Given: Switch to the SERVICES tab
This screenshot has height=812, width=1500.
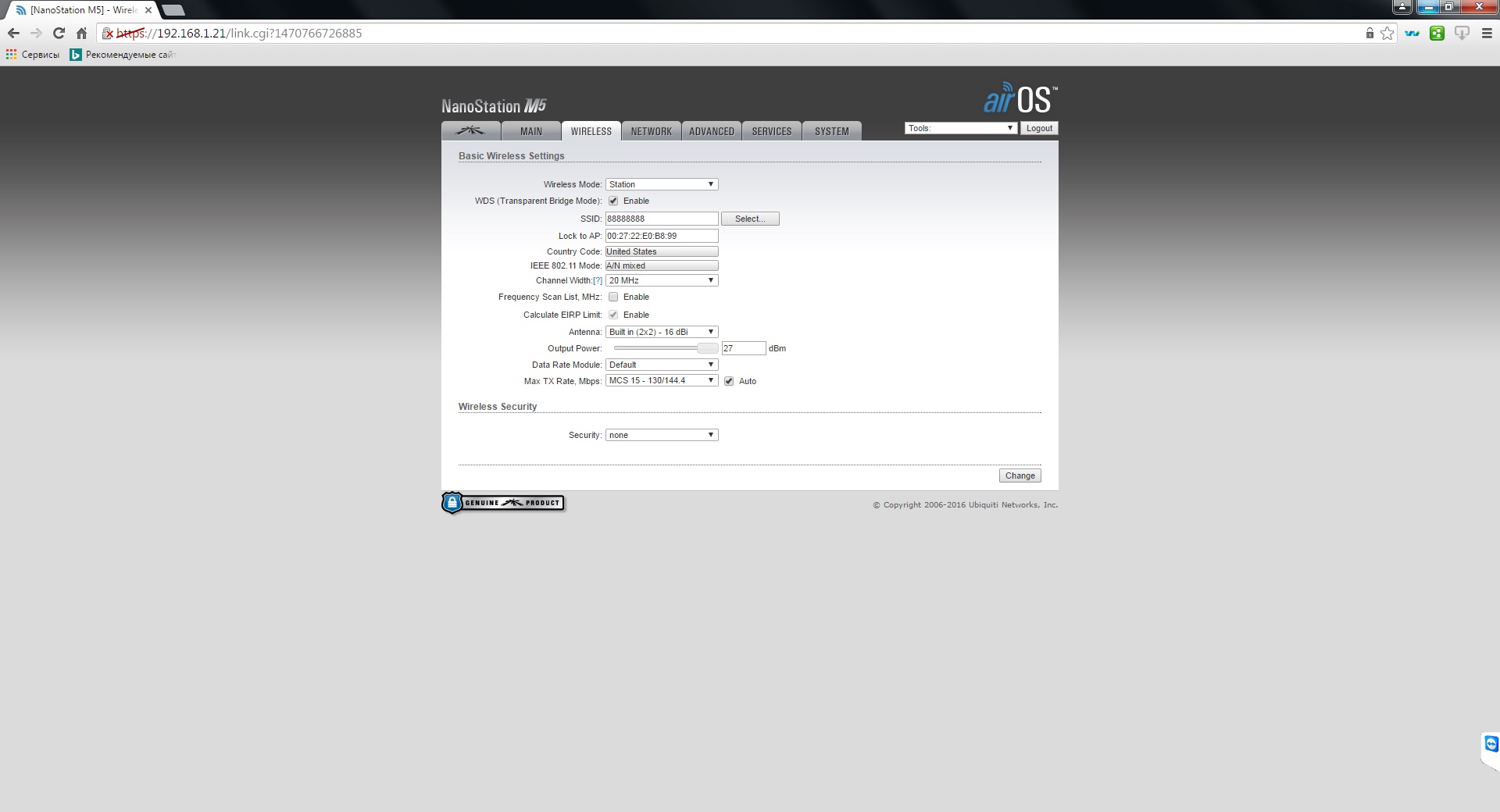Looking at the screenshot, I should 772,131.
